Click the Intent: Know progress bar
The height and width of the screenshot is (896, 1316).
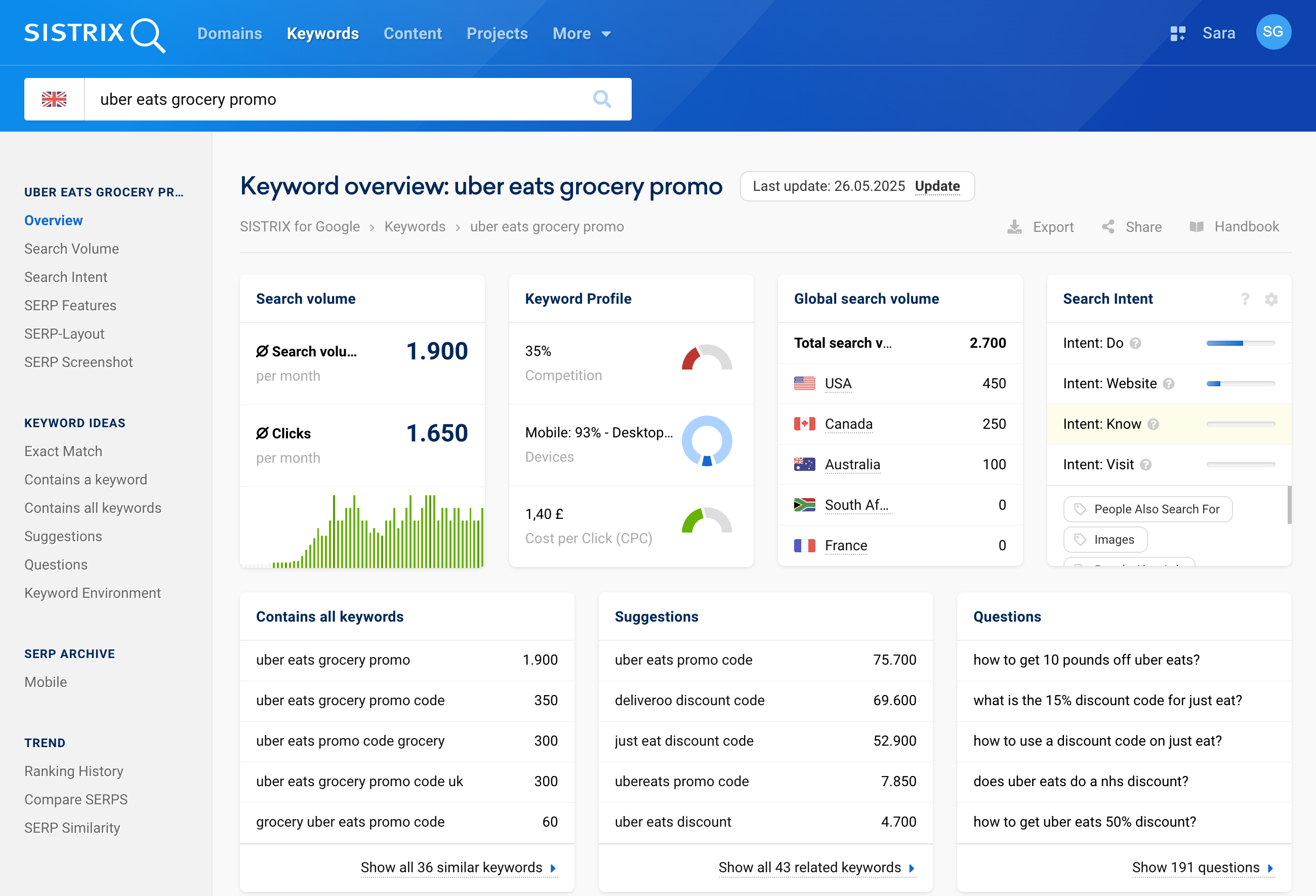point(1240,424)
